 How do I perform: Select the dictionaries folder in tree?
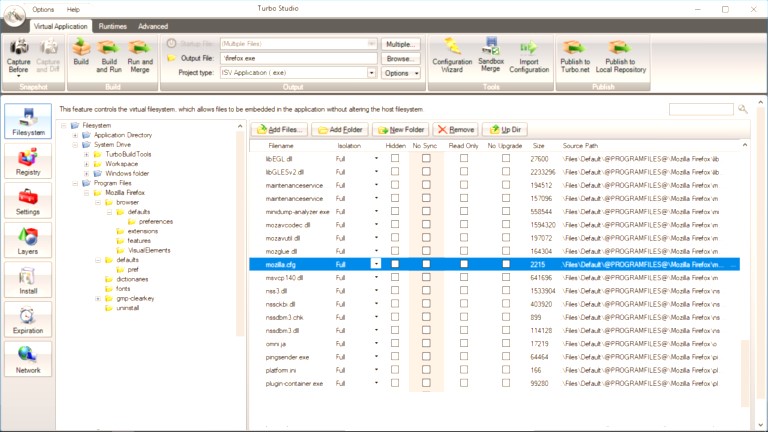tap(132, 279)
